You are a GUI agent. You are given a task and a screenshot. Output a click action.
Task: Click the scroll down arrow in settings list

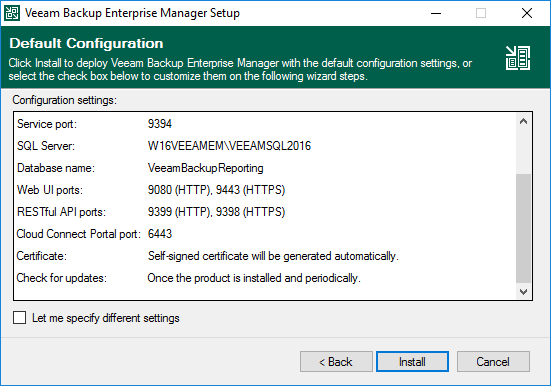point(523,291)
